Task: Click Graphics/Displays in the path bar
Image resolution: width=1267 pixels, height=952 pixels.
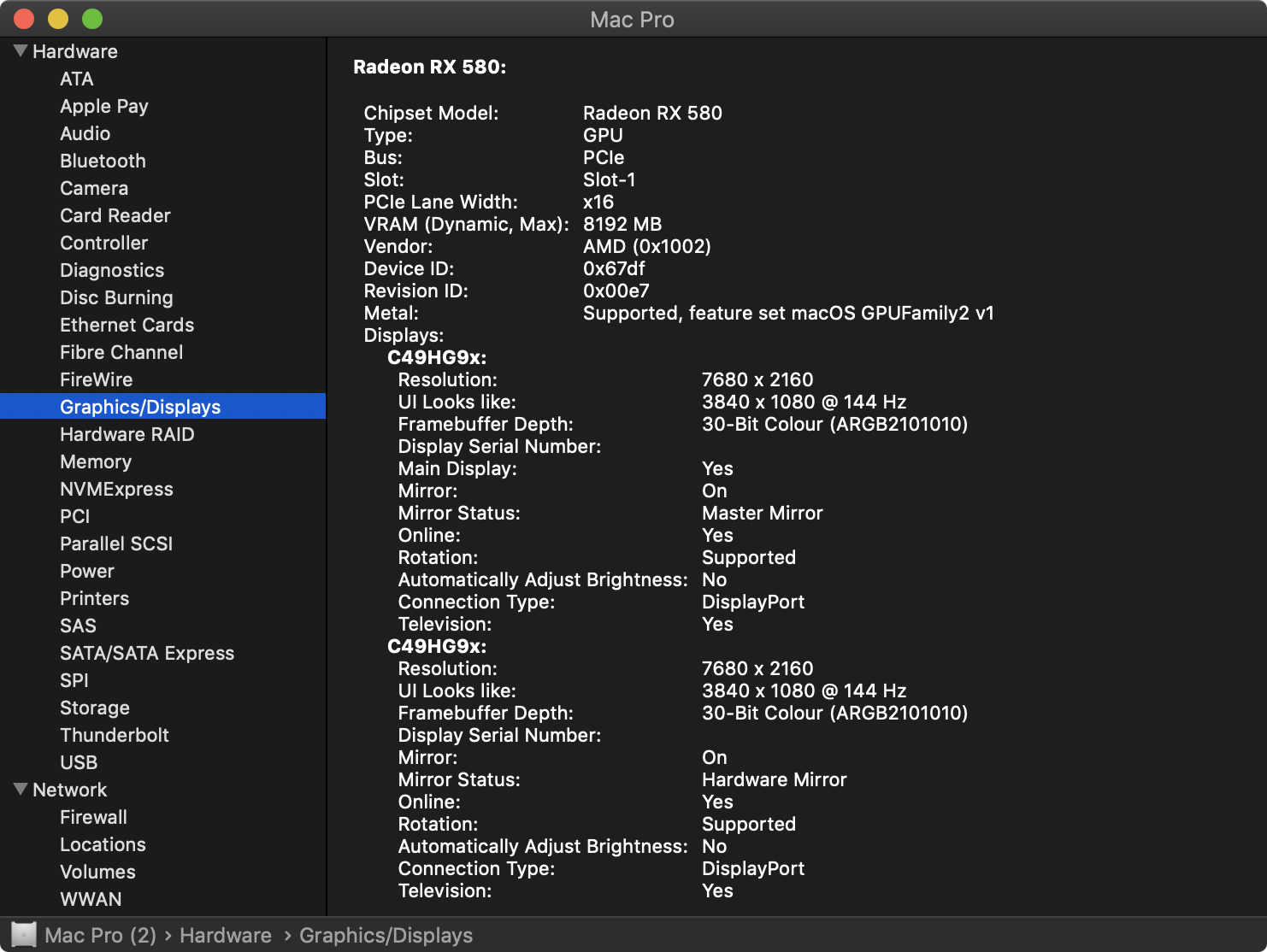Action: coord(386,935)
